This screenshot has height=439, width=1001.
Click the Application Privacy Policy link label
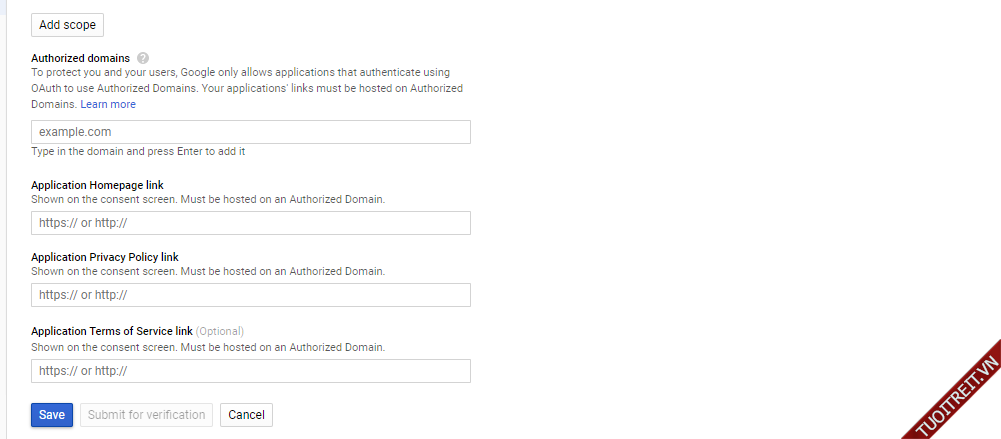[105, 257]
